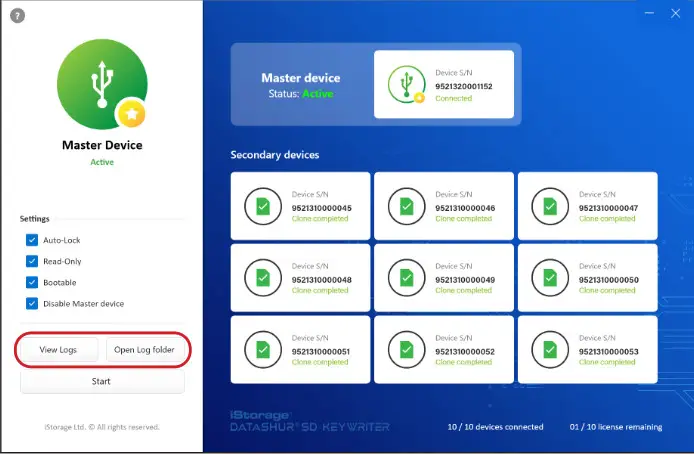
Task: Click clone icon for device 9521310000052
Action: point(406,350)
